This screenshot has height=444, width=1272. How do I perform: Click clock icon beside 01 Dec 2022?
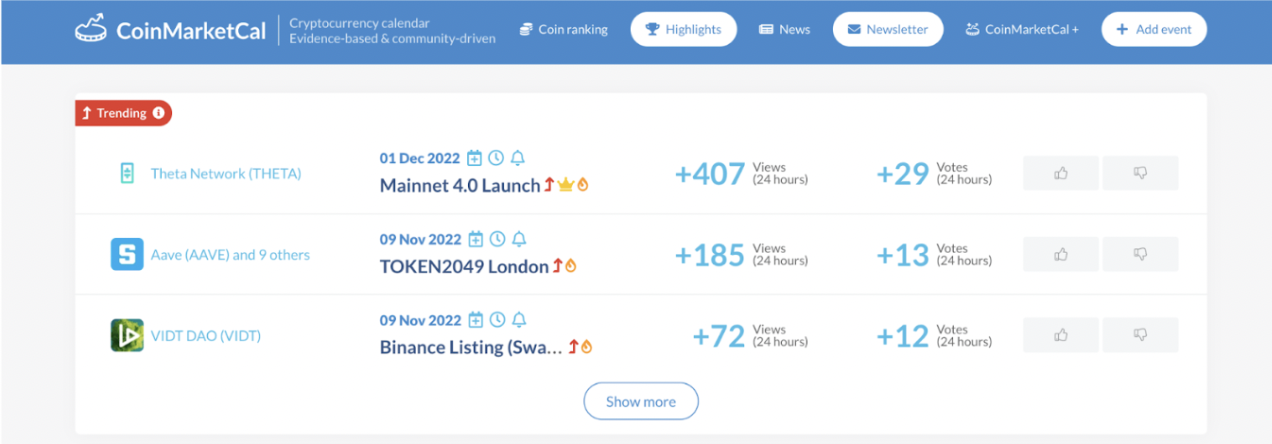coord(497,158)
